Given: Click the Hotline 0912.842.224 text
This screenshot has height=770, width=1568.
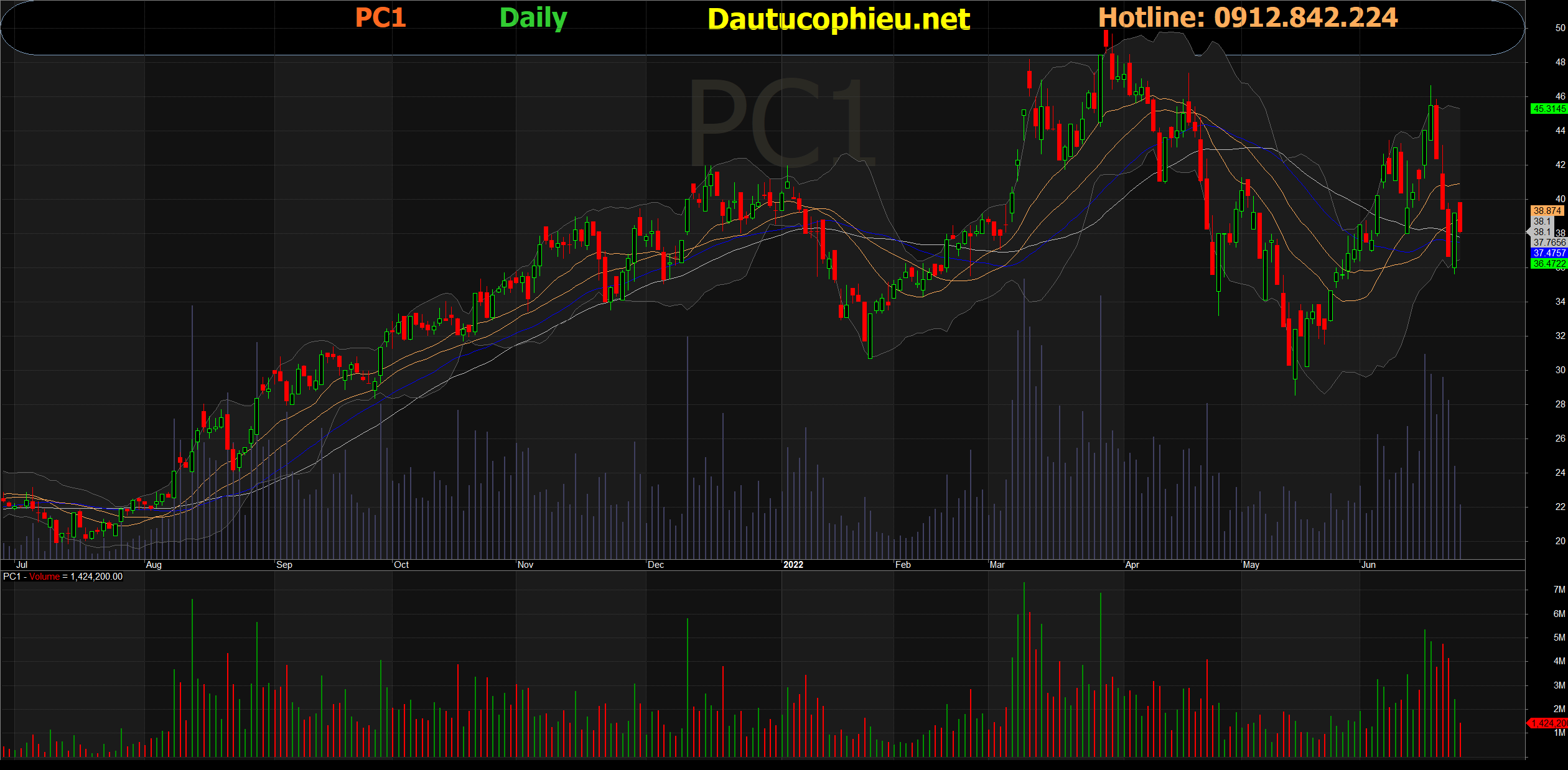Looking at the screenshot, I should 1248,17.
